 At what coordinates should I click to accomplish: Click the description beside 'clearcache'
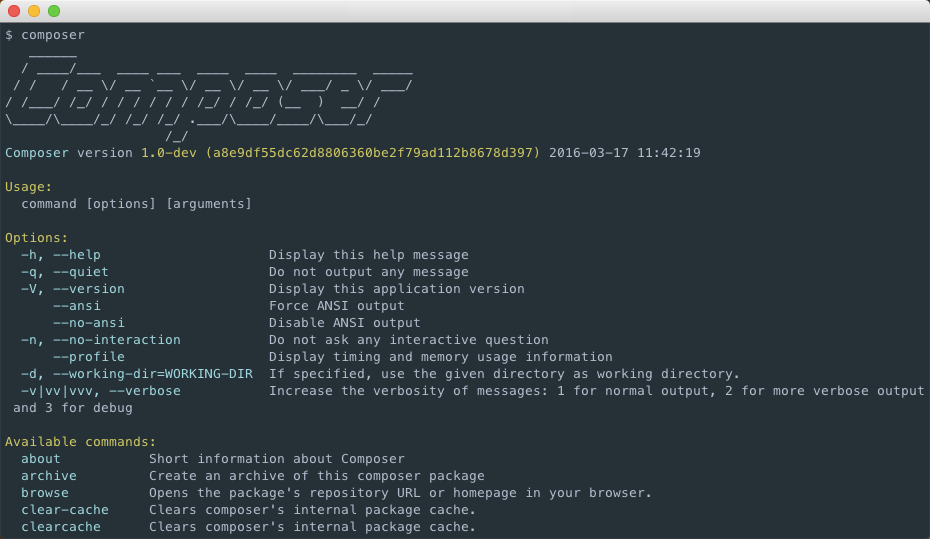click(313, 527)
